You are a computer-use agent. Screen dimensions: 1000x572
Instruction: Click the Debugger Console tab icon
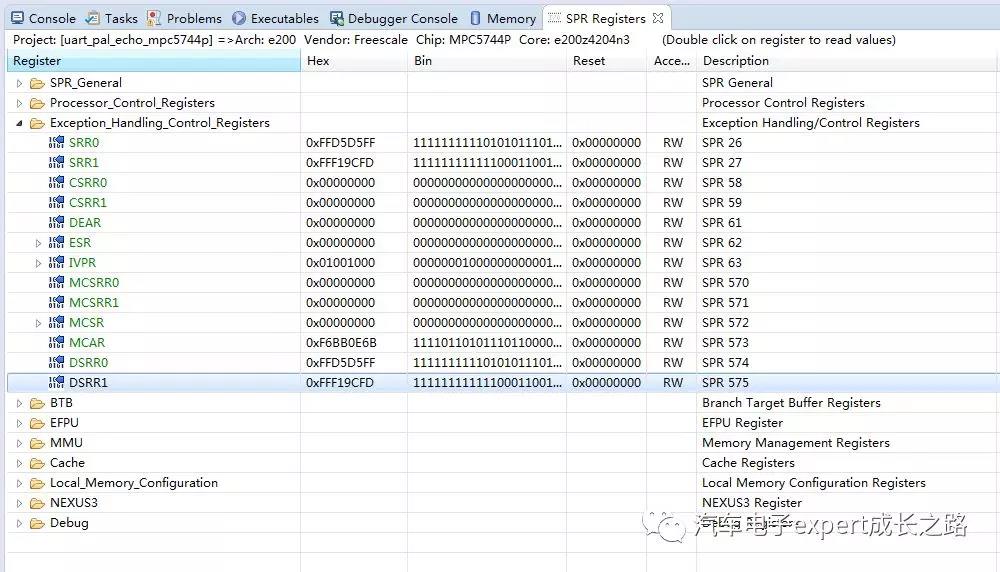coord(337,18)
